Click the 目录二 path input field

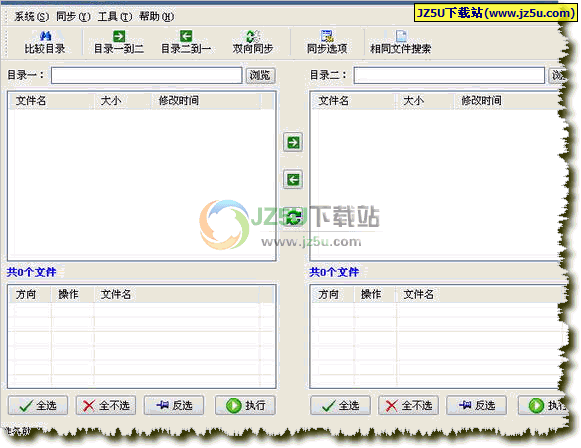pyautogui.click(x=449, y=76)
